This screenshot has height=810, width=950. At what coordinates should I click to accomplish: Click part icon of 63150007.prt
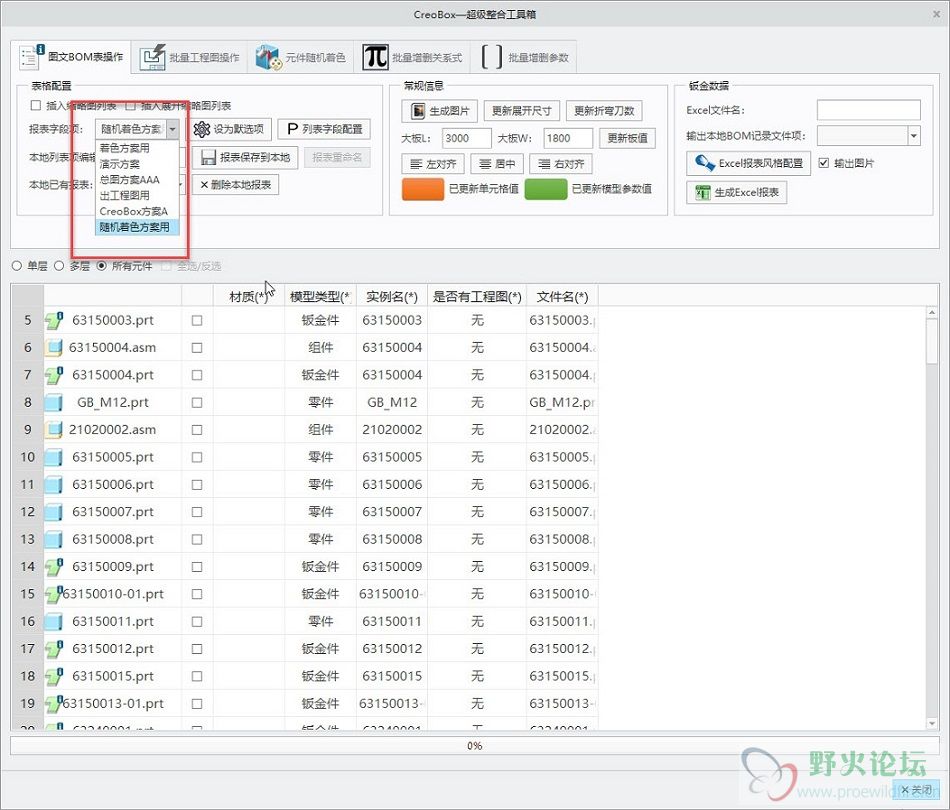[54, 512]
